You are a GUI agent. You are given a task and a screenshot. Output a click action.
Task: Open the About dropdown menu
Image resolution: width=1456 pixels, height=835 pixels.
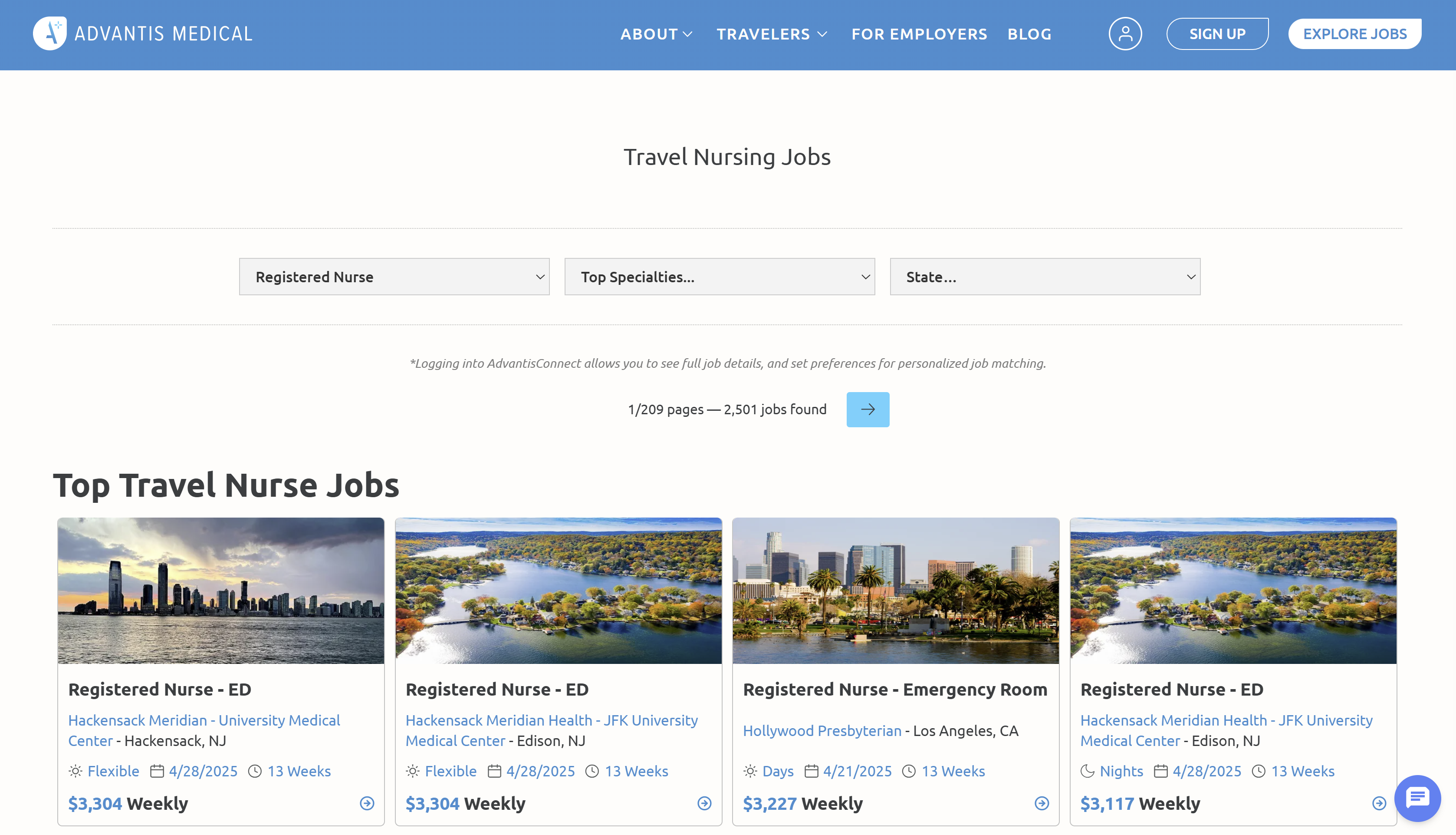tap(656, 34)
